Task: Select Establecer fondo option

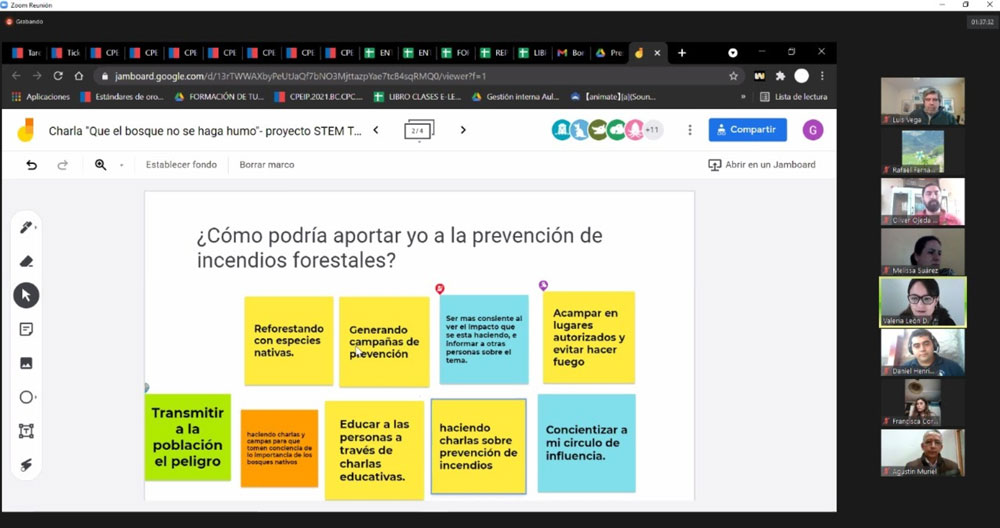Action: point(181,165)
